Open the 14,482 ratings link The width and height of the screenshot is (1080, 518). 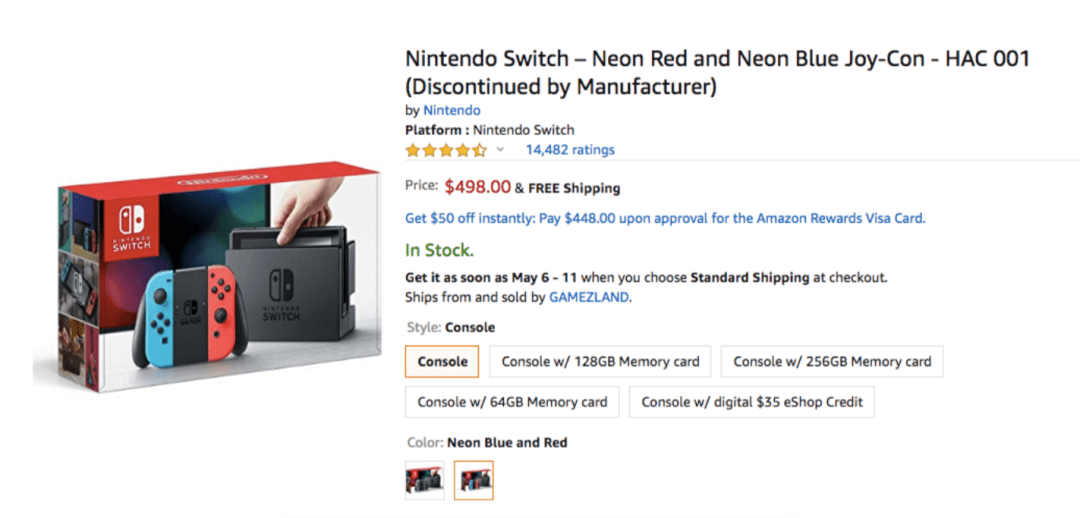[x=570, y=149]
